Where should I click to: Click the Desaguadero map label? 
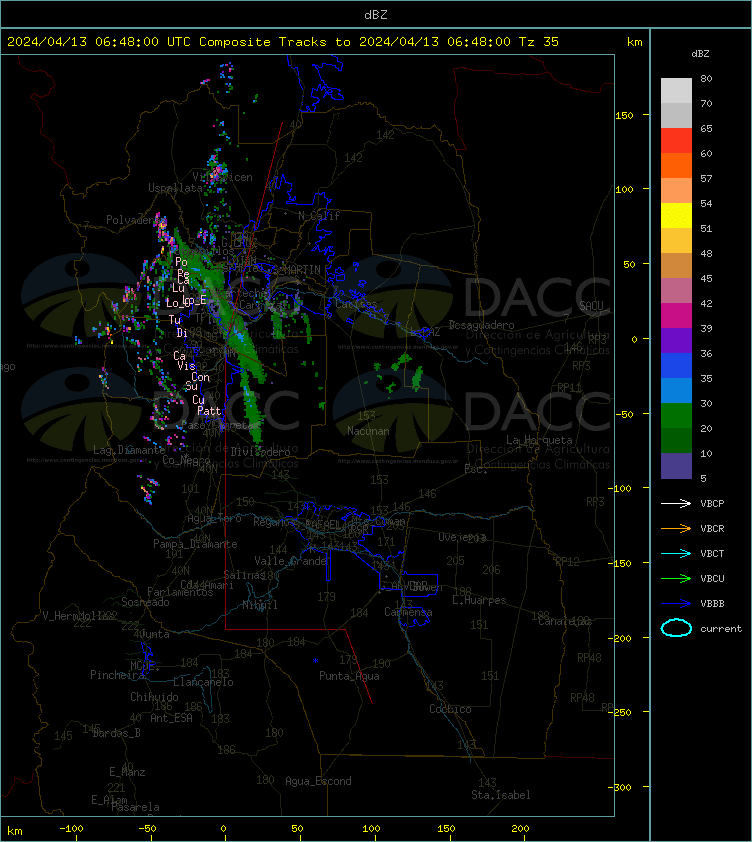coord(481,325)
